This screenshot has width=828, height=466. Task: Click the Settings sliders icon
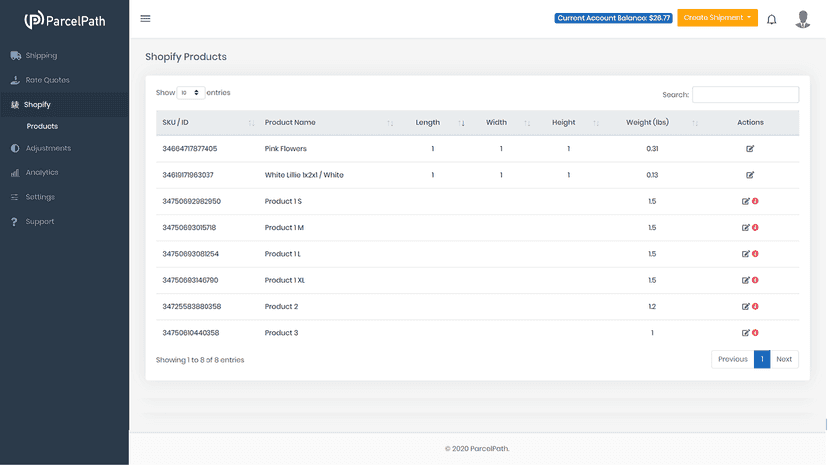coord(15,197)
